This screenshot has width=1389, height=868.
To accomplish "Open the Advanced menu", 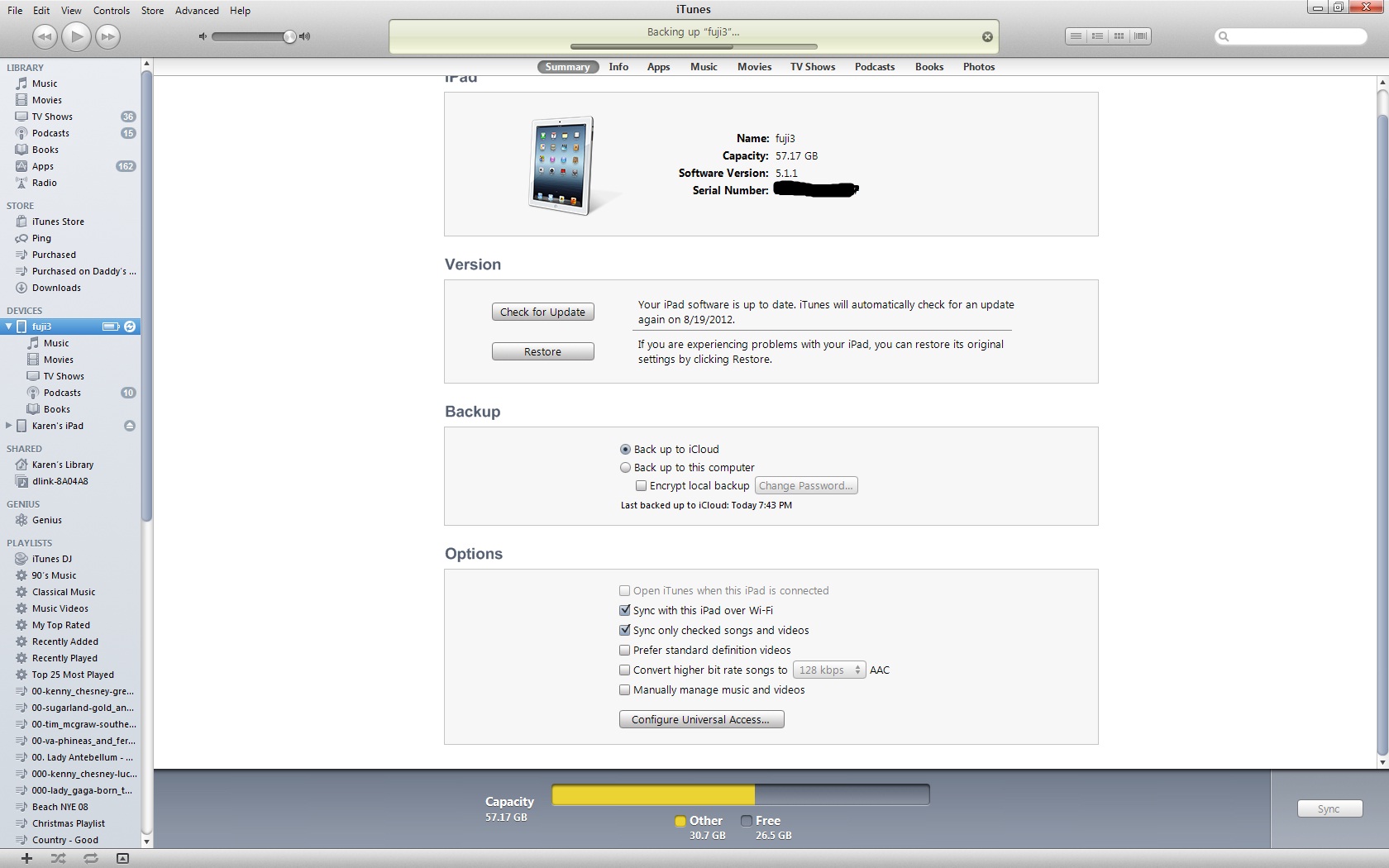I will pos(197,11).
